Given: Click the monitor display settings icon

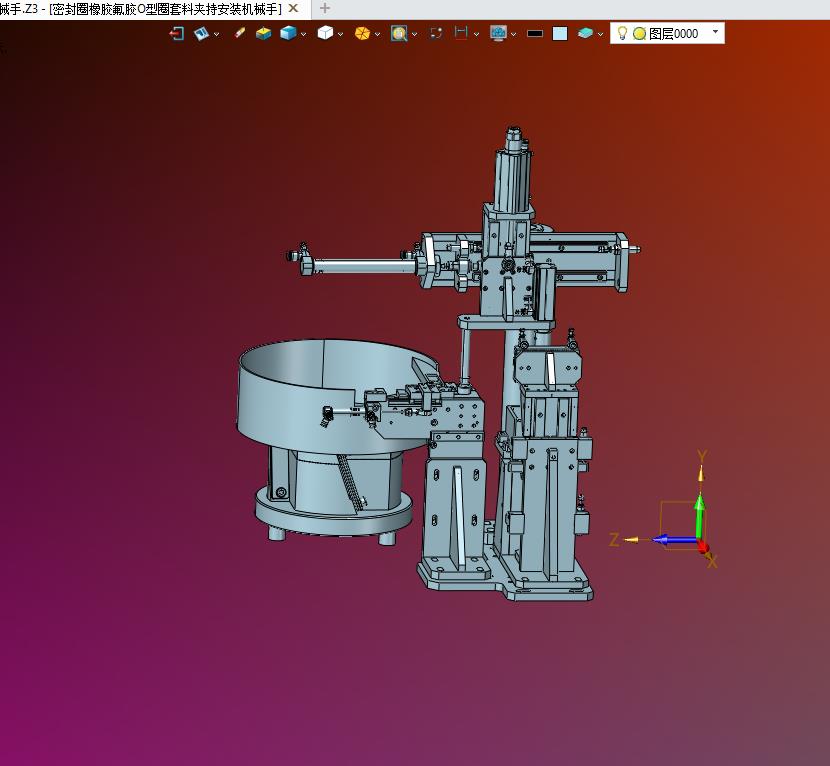Looking at the screenshot, I should (498, 33).
